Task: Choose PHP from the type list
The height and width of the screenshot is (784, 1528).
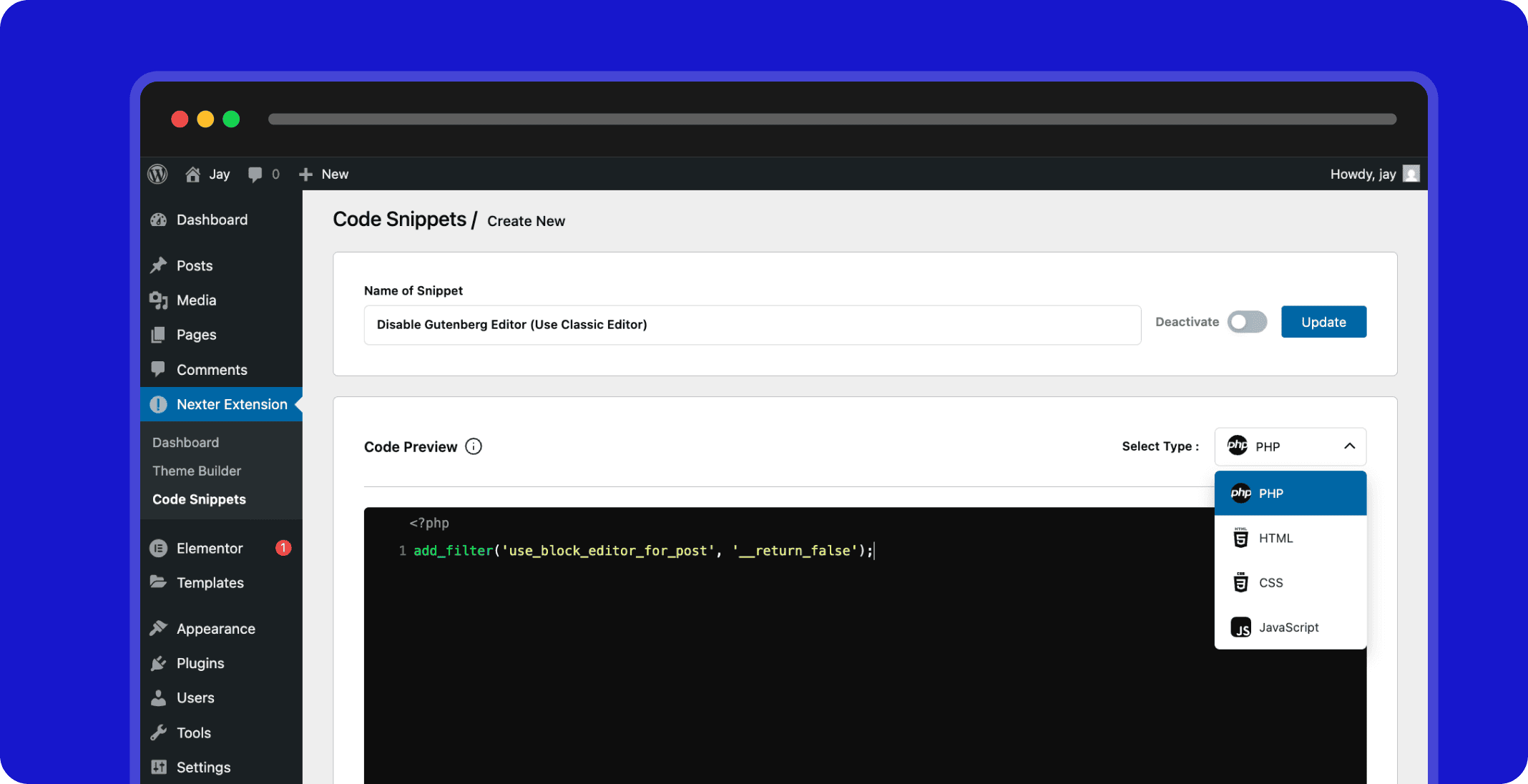Action: click(x=1291, y=493)
